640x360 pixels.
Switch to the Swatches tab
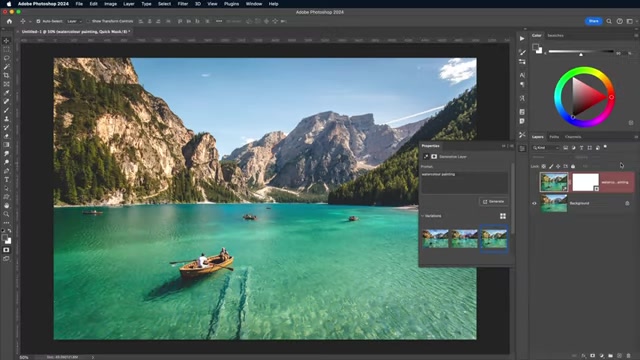(555, 36)
